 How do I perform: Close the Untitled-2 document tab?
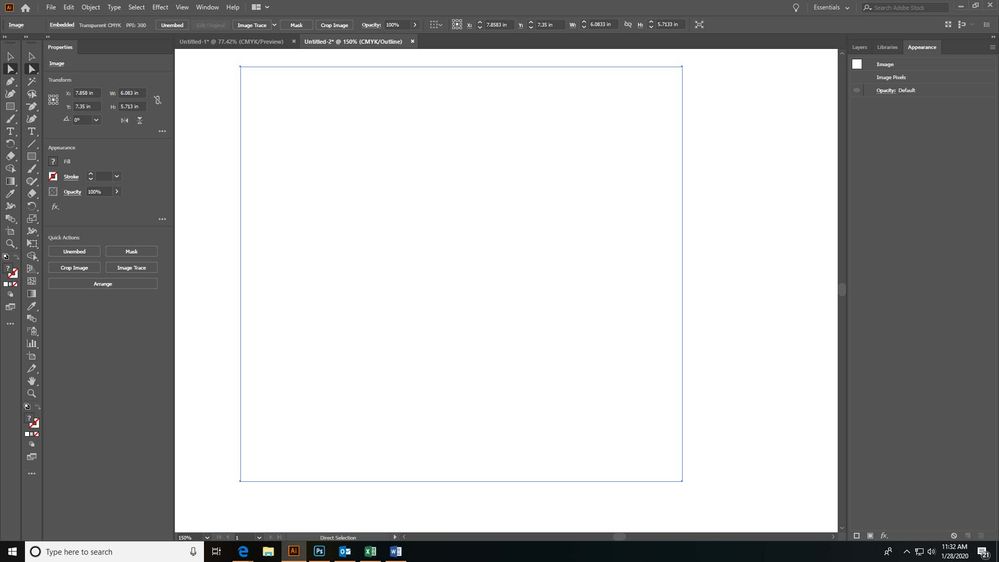pyautogui.click(x=412, y=41)
